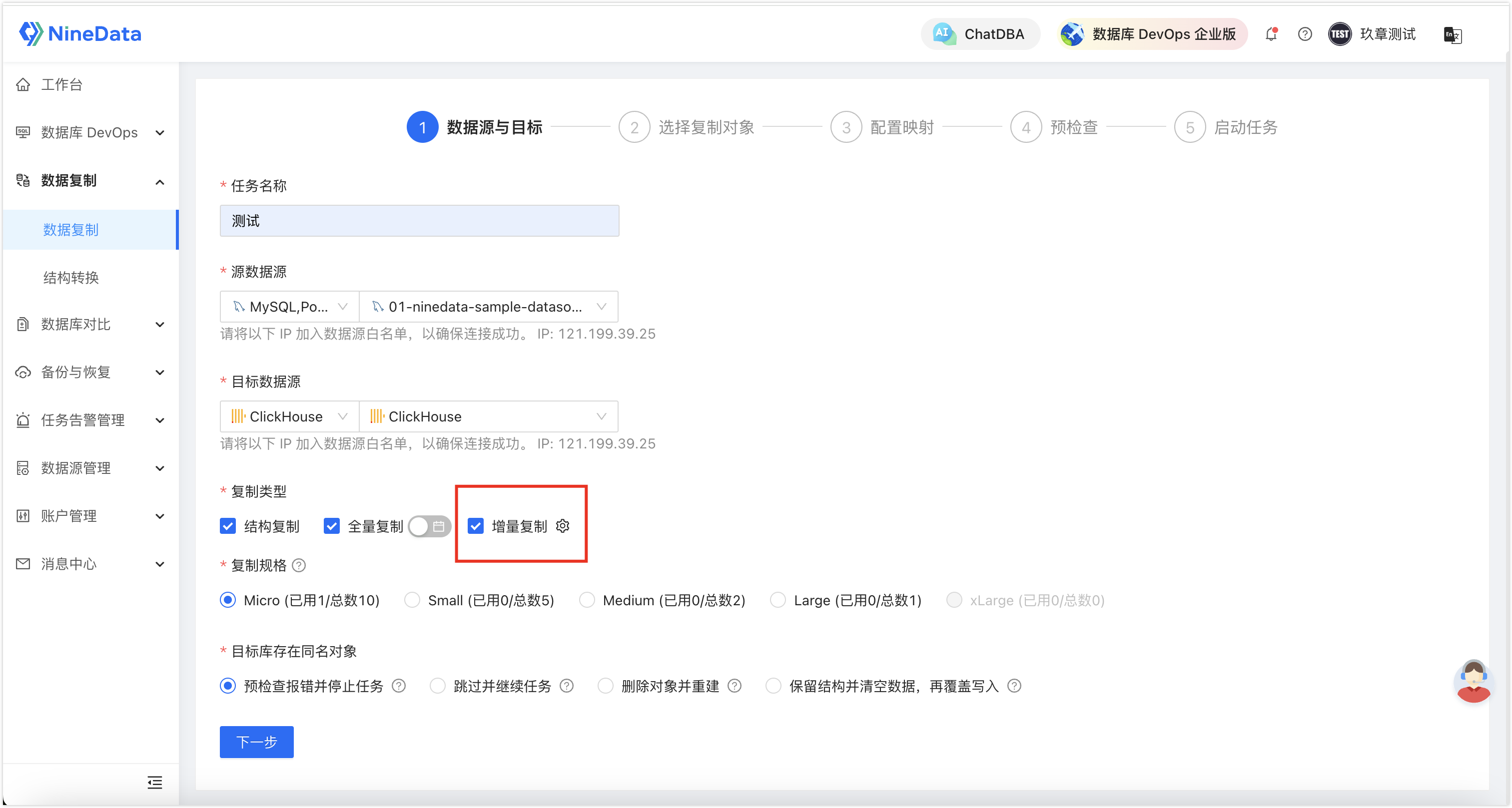
Task: Expand the 消息中心 sidebar menu
Action: pyautogui.click(x=160, y=564)
